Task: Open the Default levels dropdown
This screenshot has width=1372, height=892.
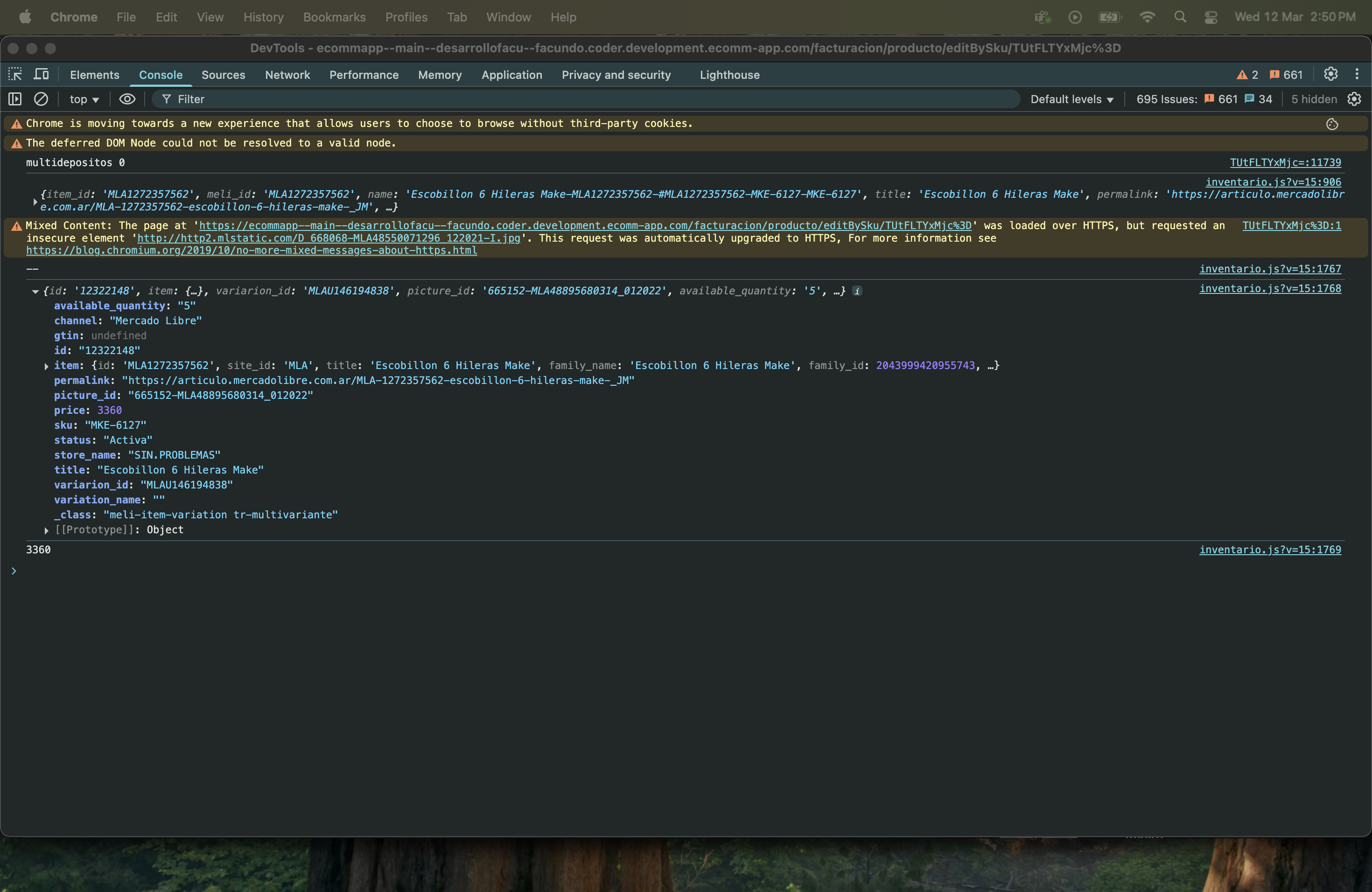Action: [1071, 99]
